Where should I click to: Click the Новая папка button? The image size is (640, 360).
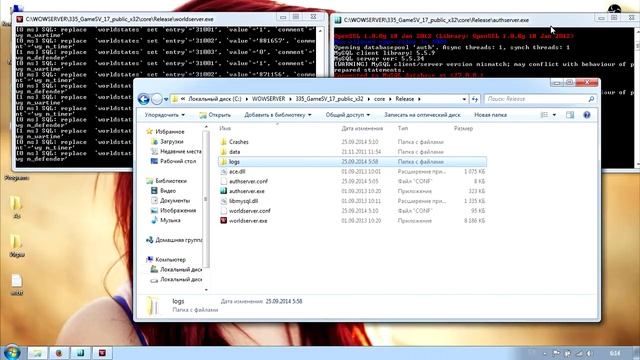[490, 115]
